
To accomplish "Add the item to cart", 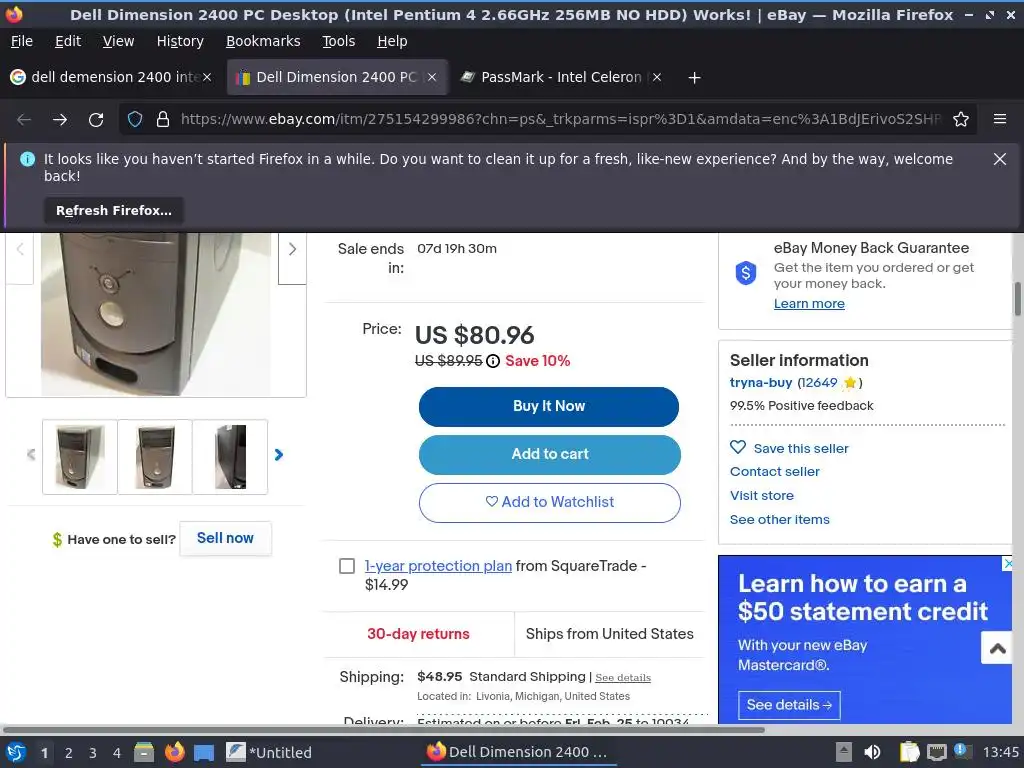I will [549, 455].
